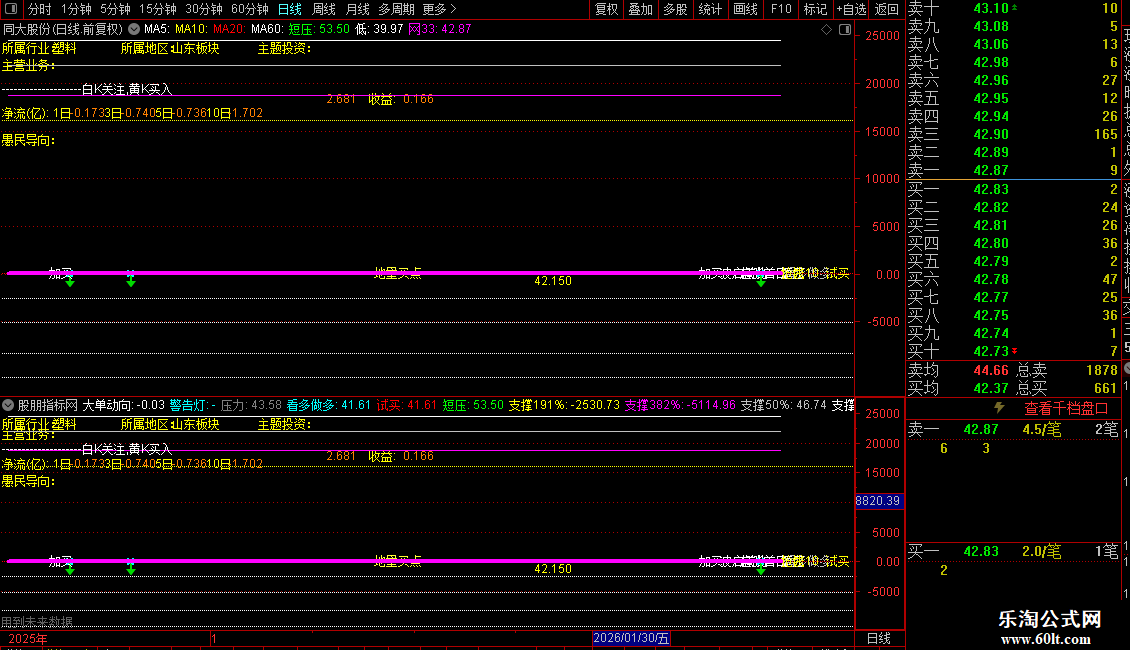Click the 短压 53.50 label in main header

point(319,30)
